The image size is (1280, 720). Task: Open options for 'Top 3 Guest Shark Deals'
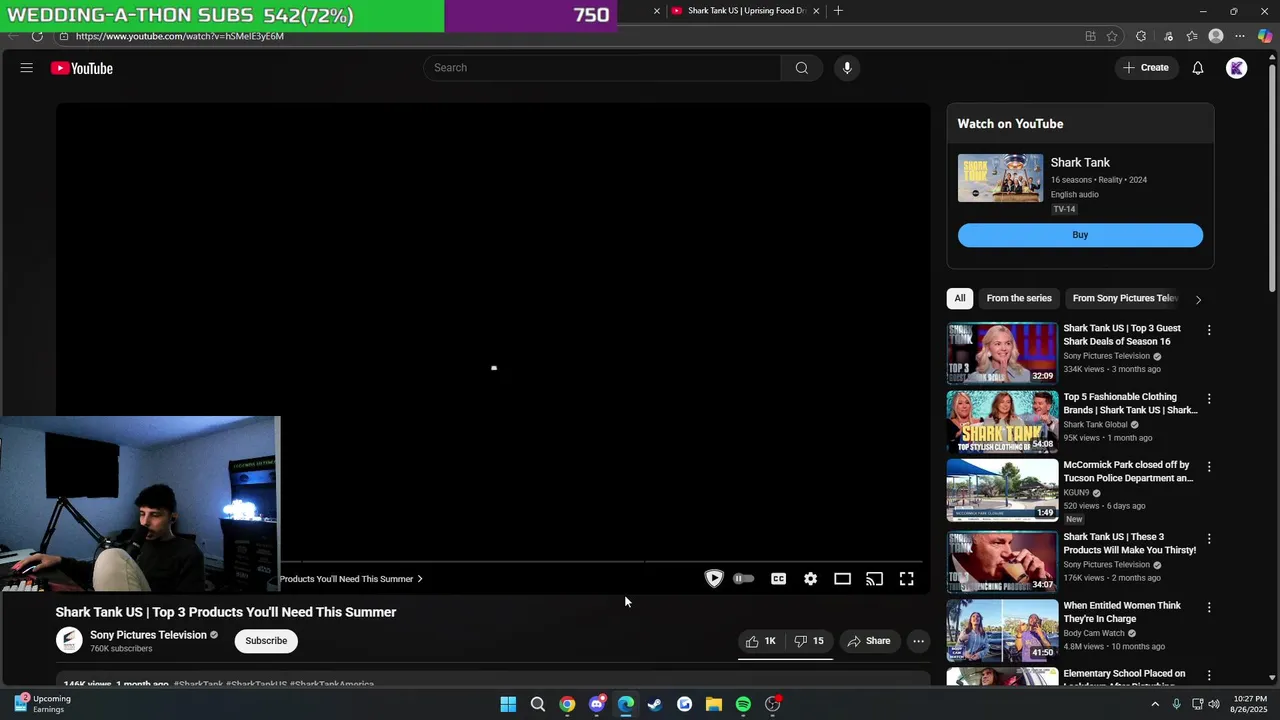[1209, 330]
